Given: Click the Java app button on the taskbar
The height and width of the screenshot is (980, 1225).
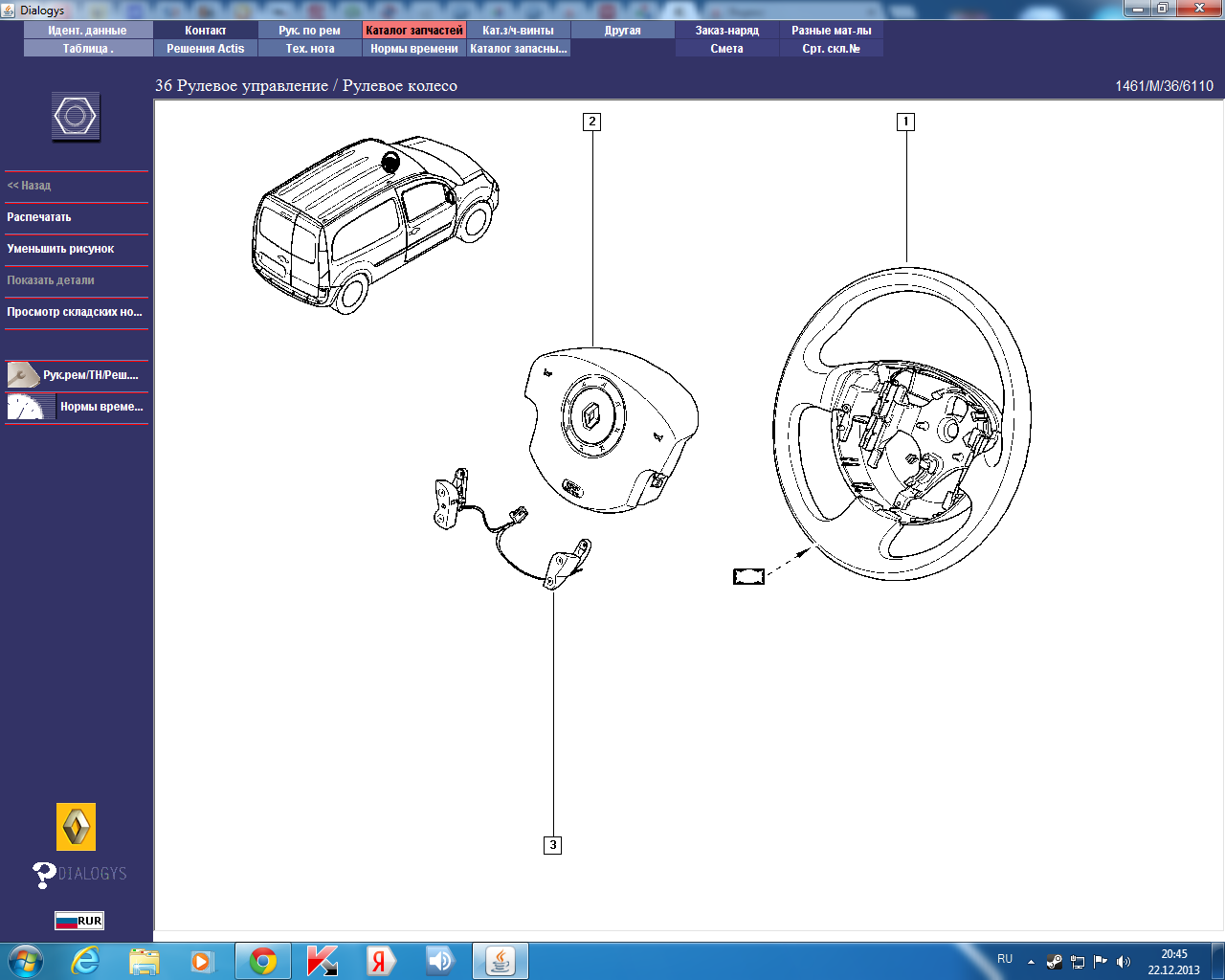Looking at the screenshot, I should tap(501, 961).
